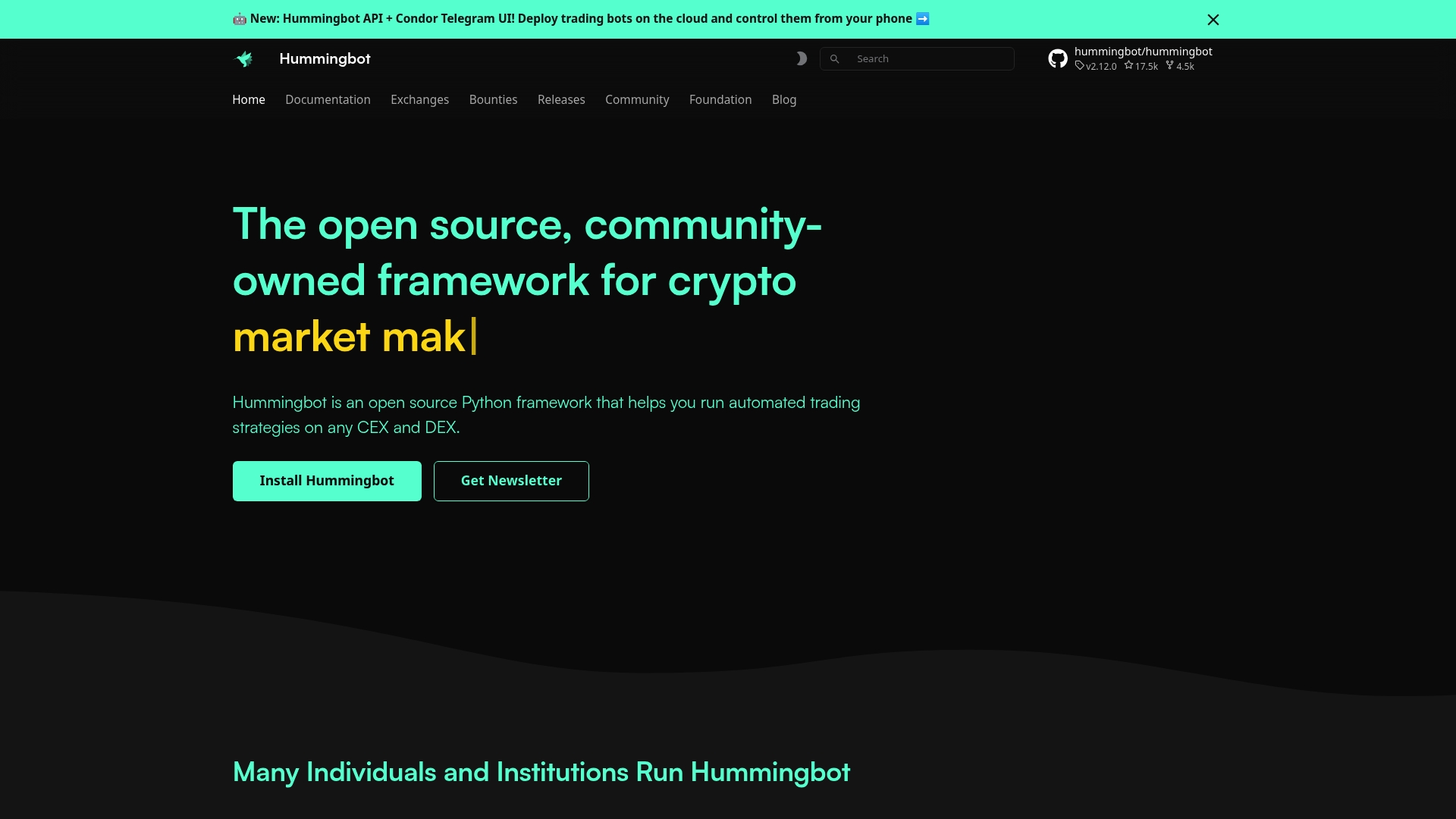The image size is (1456, 819).
Task: Toggle dark mode with the moon icon
Action: point(802,58)
